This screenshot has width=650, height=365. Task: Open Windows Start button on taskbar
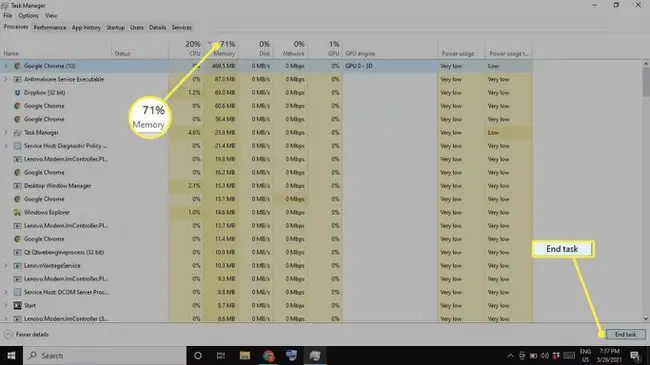click(11, 355)
